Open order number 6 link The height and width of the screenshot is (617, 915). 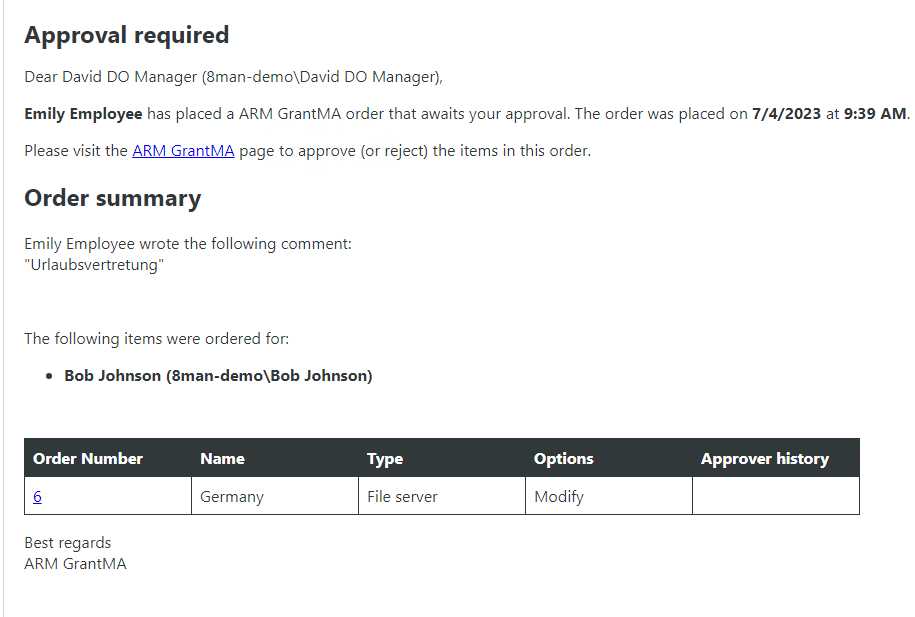pyautogui.click(x=37, y=497)
